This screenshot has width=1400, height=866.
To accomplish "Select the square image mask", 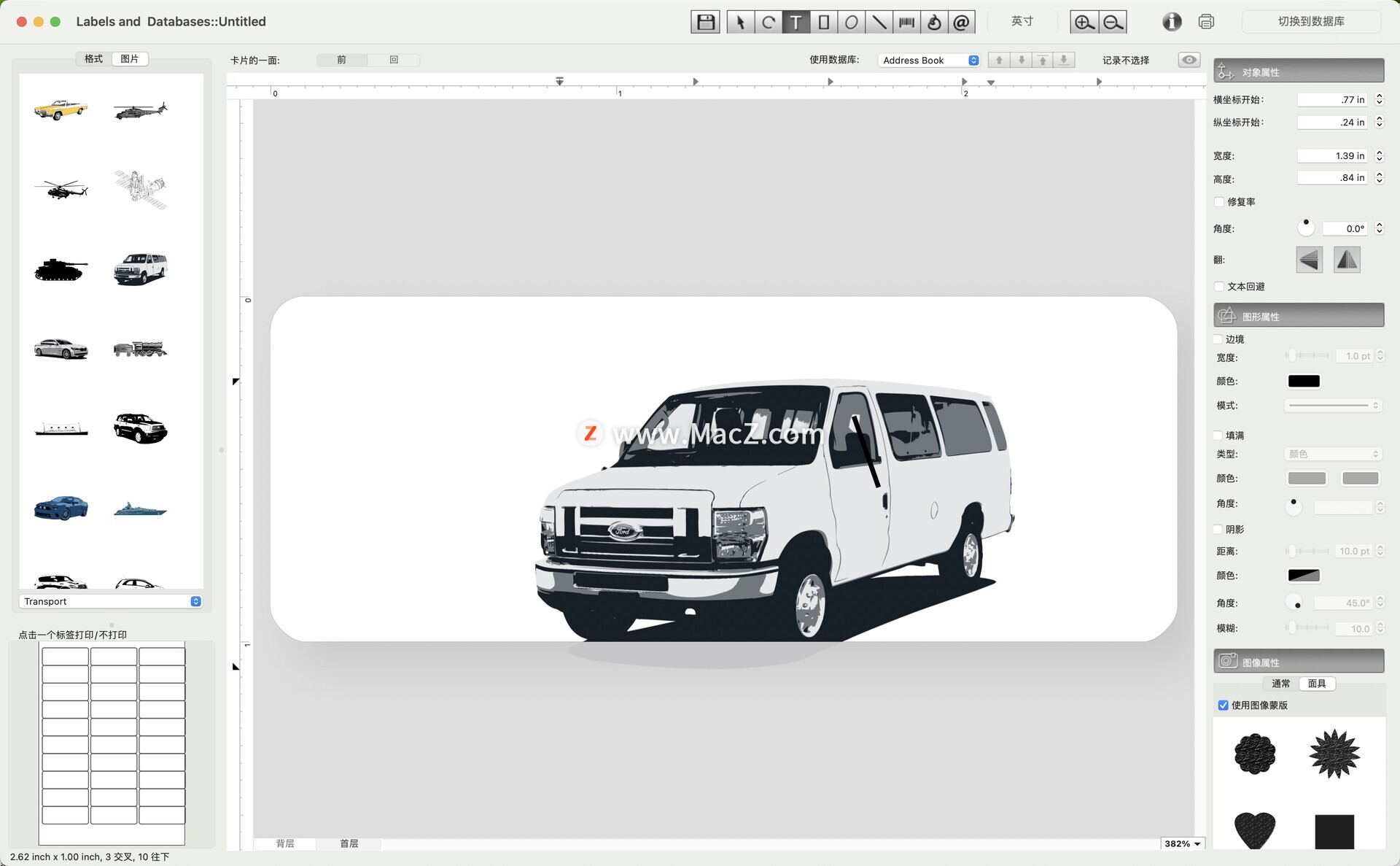I will (1334, 832).
